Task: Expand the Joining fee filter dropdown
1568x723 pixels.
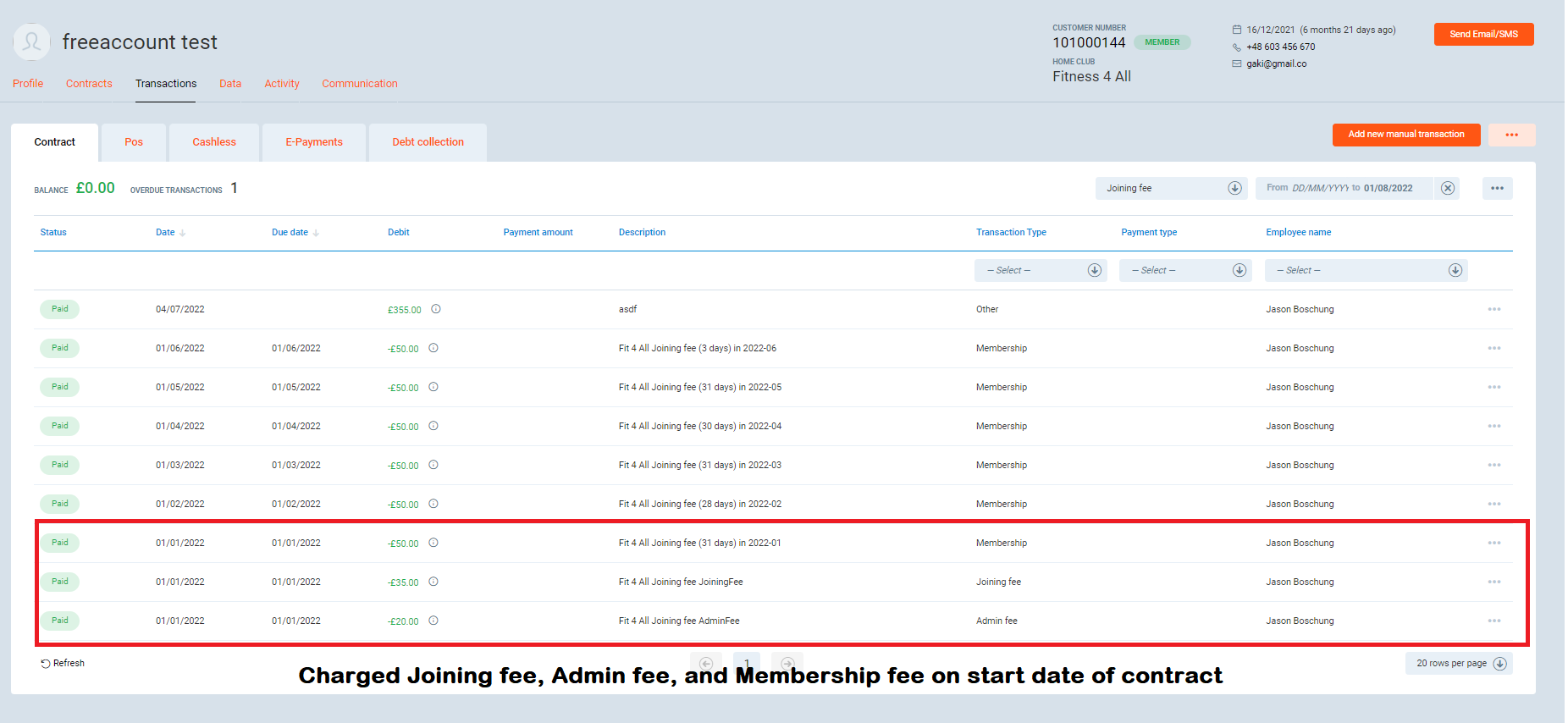Action: [1234, 188]
